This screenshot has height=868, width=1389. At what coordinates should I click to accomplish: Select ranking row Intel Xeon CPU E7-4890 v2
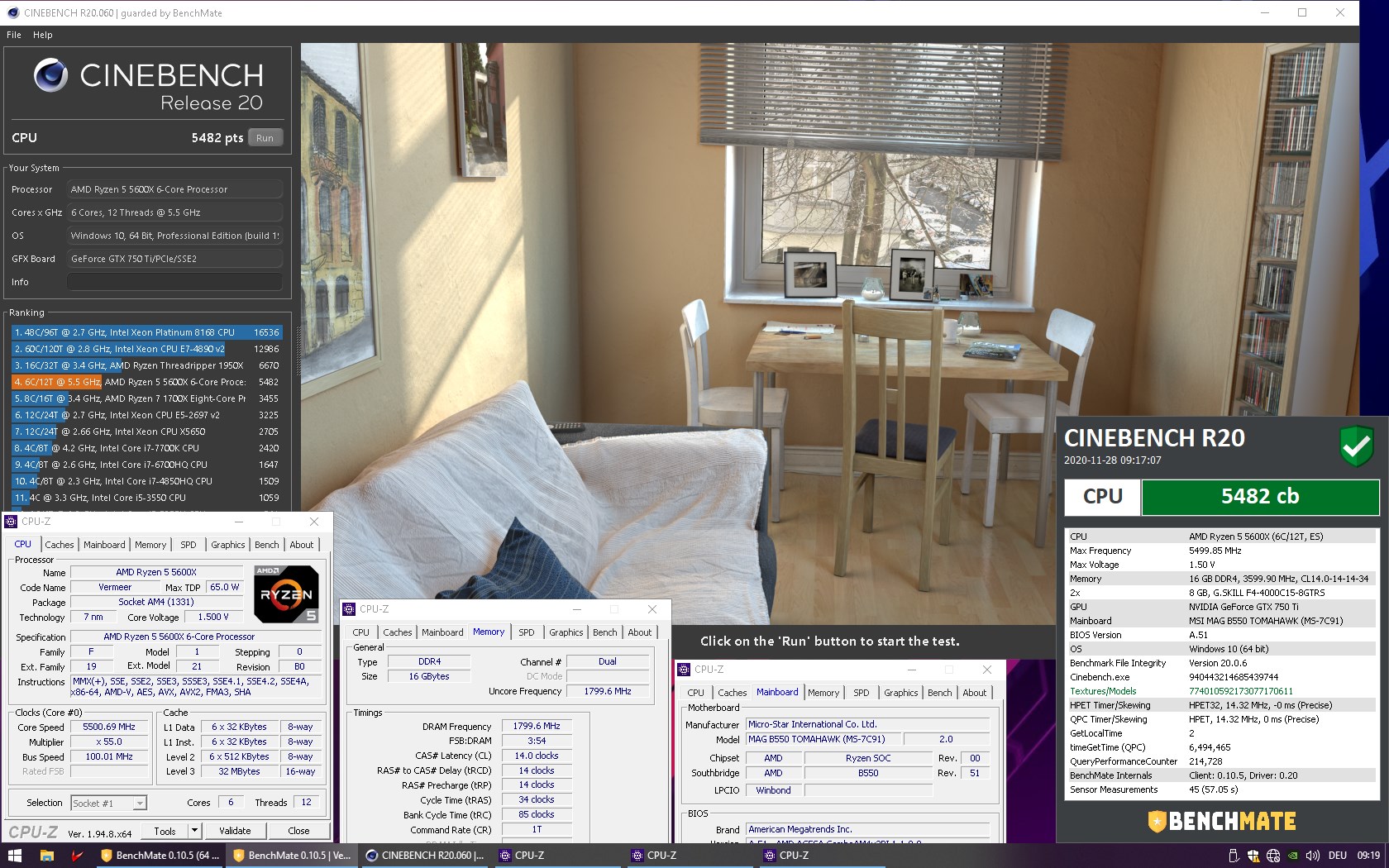(x=146, y=349)
